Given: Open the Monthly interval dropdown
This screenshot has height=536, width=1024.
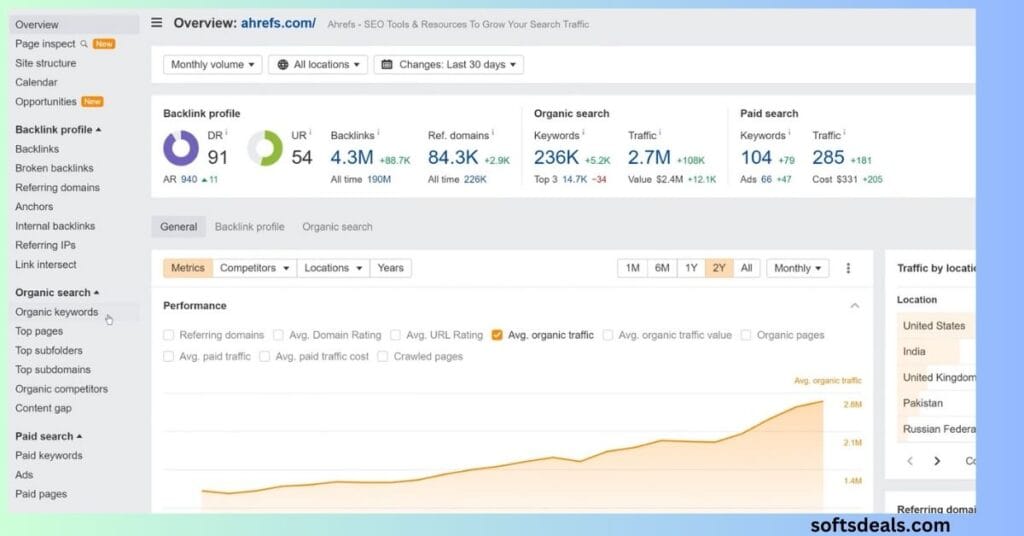Looking at the screenshot, I should point(797,268).
